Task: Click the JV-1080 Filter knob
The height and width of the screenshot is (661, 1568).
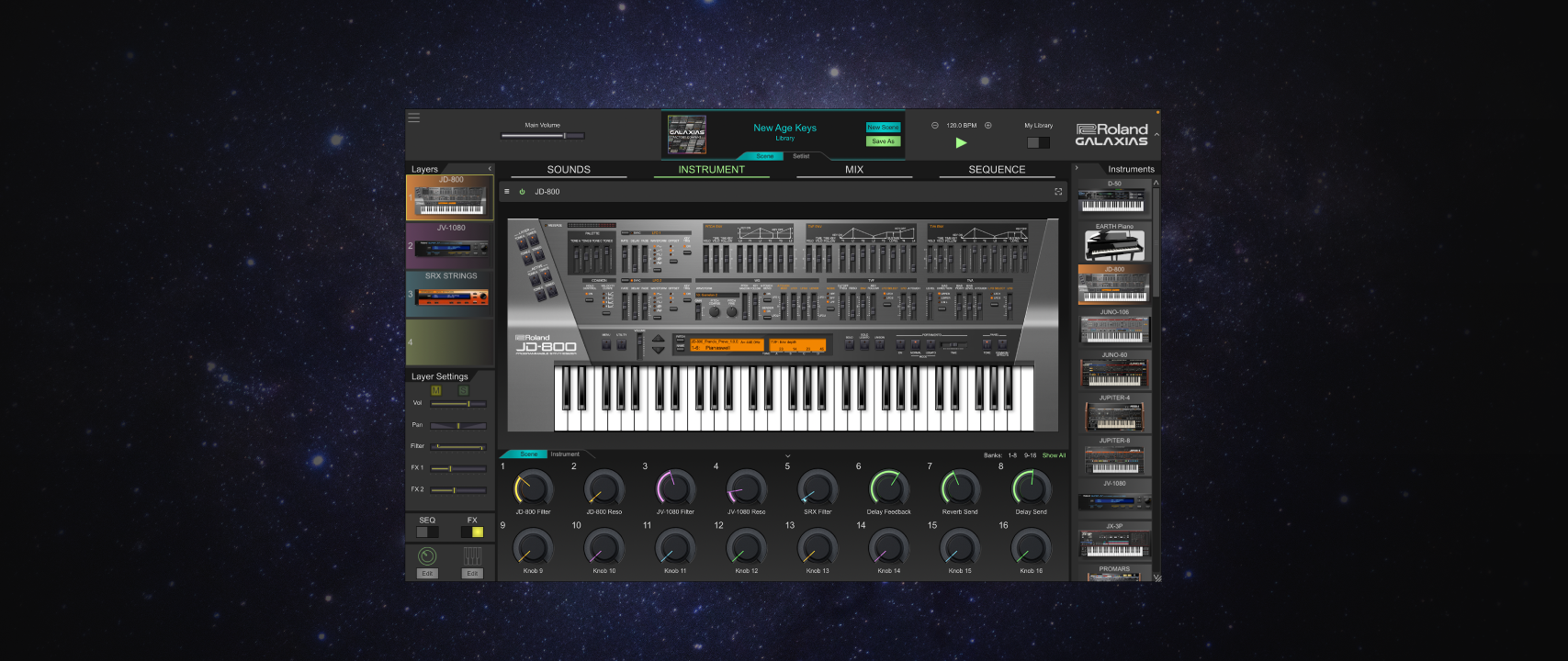Action: [675, 488]
